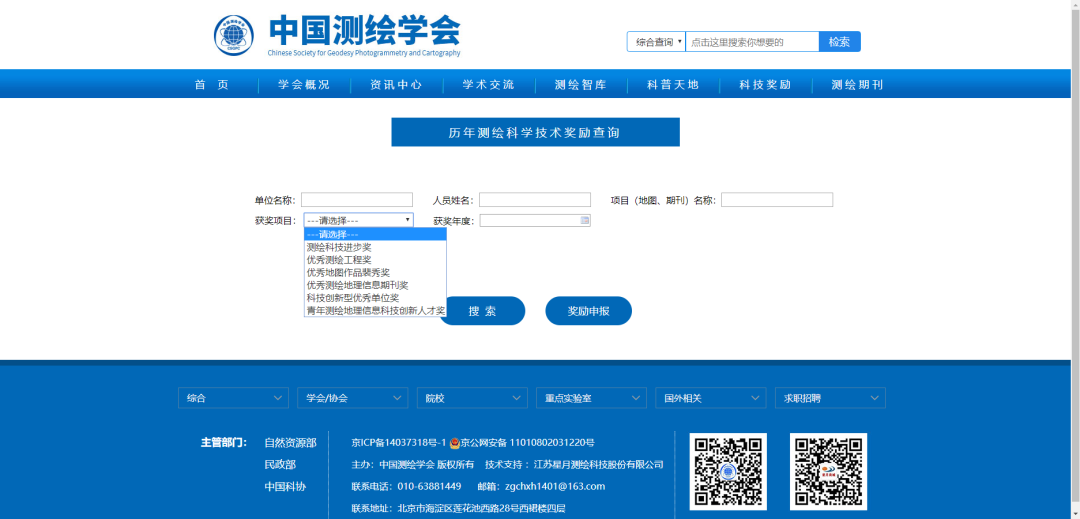The height and width of the screenshot is (519, 1080).
Task: Click the right QR code image
Action: pyautogui.click(x=828, y=471)
